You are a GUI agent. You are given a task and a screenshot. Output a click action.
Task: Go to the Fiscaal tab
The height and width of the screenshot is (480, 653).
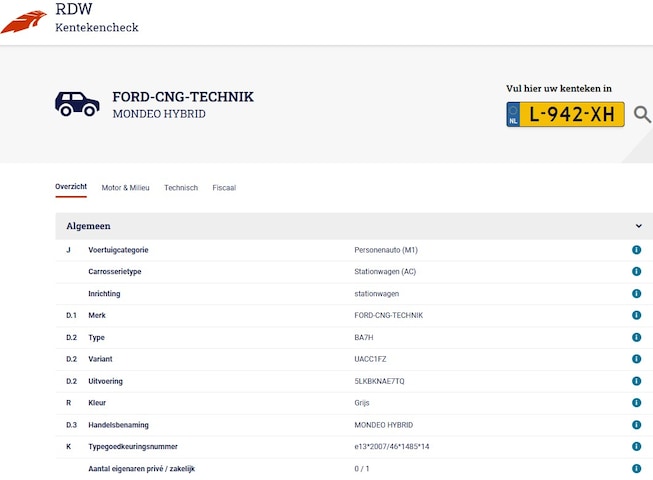pos(224,188)
